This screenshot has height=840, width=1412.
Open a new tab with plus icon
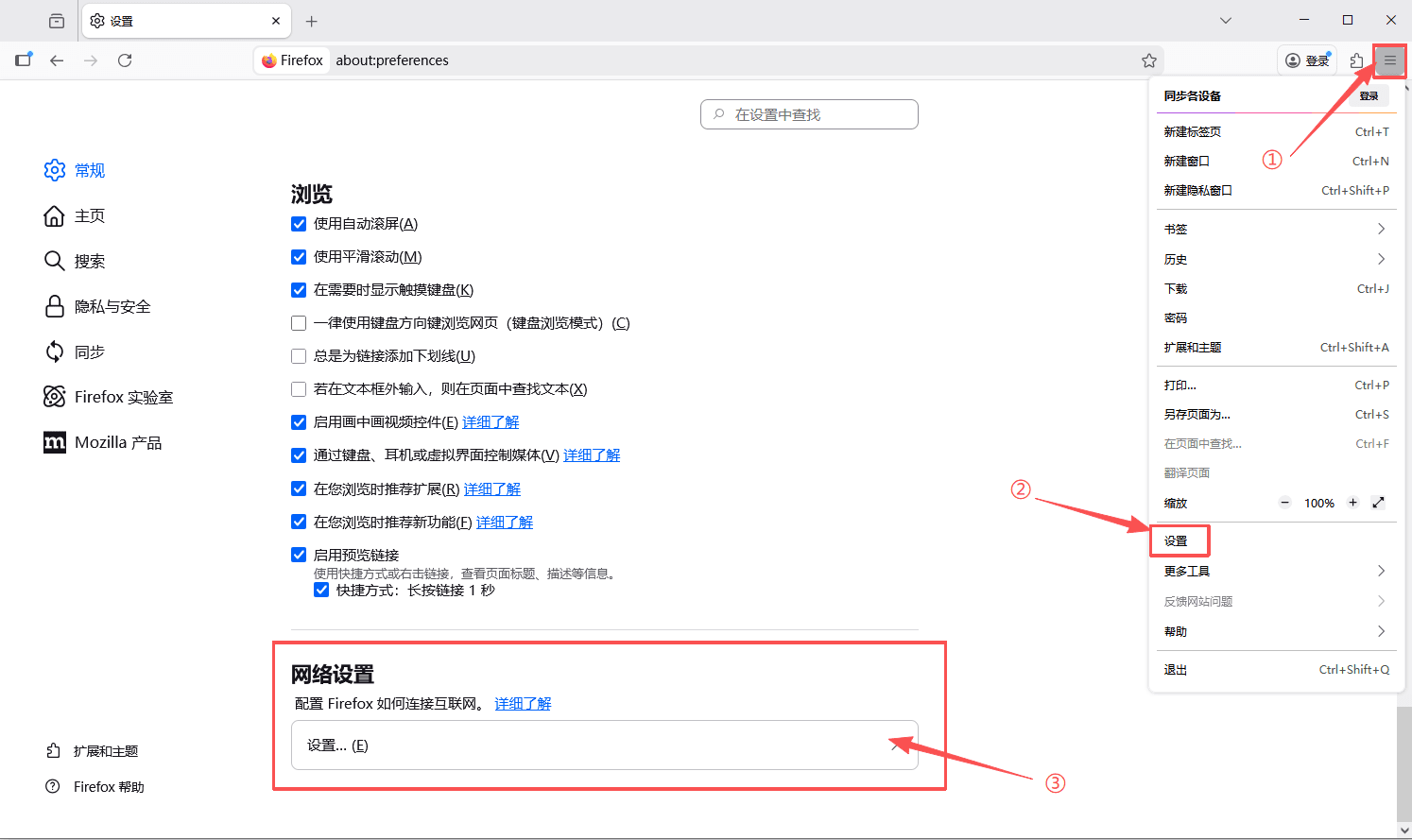(312, 21)
